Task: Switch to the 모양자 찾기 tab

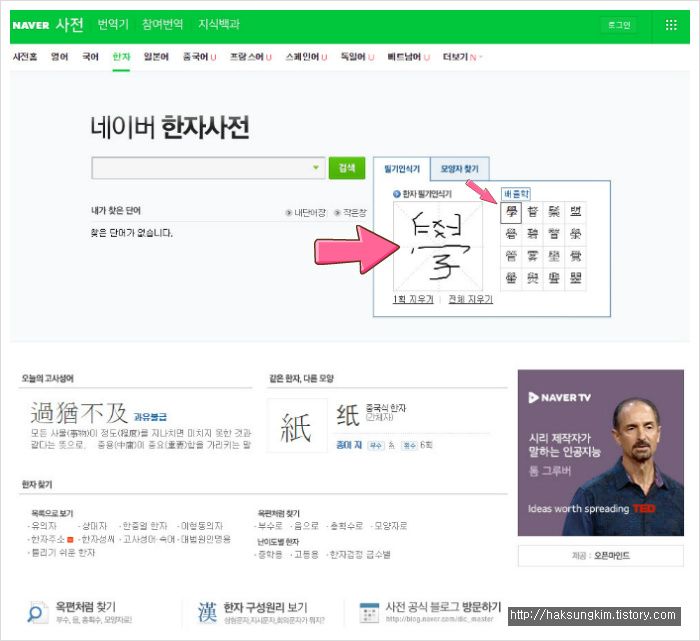Action: (459, 169)
